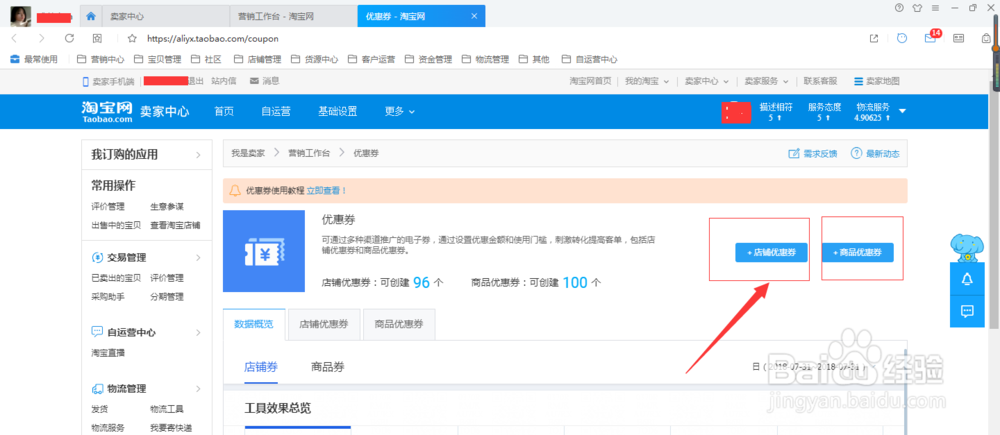Open 基础设置 in blue navbar
This screenshot has width=1000, height=435.
[337, 111]
